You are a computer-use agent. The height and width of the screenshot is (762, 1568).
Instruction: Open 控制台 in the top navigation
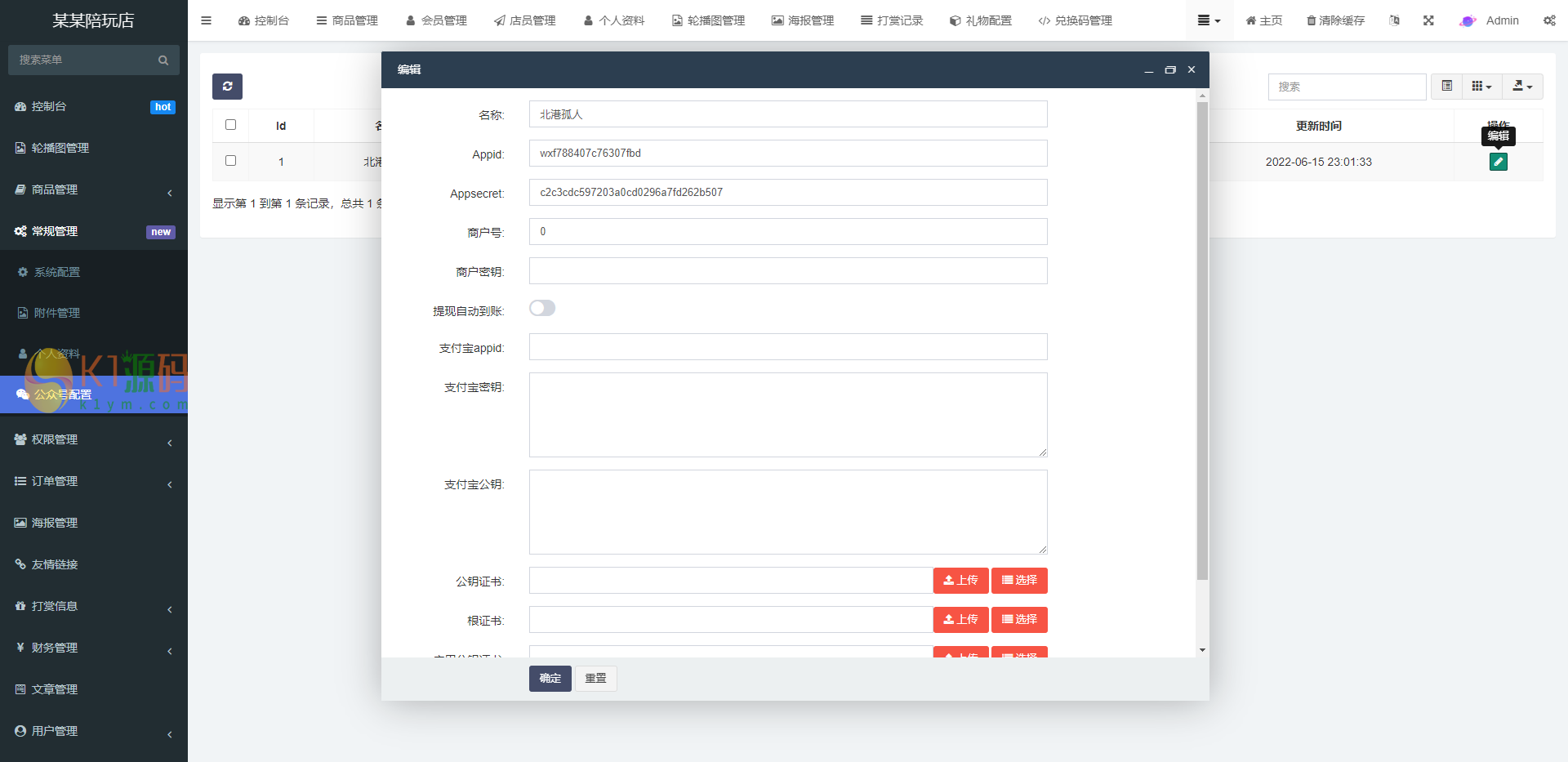(264, 20)
